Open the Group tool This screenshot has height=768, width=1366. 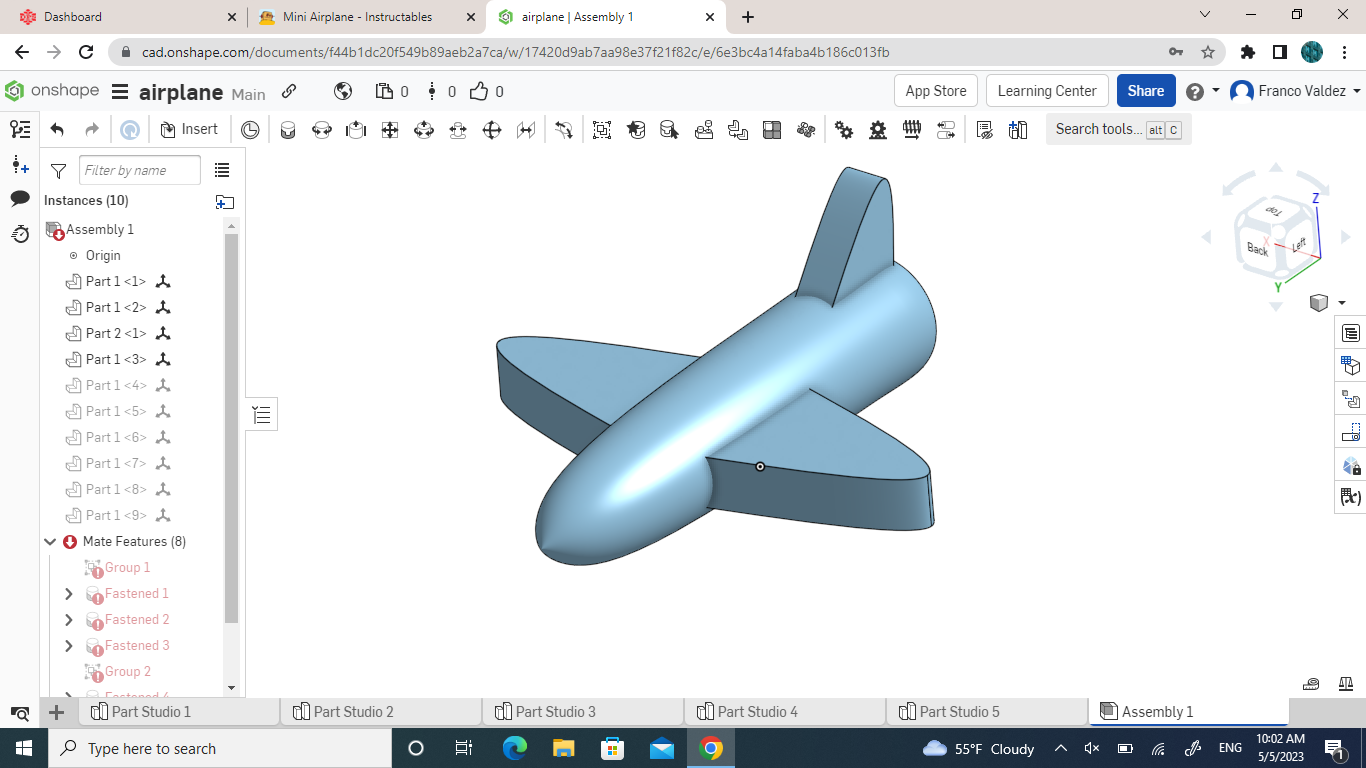601,129
